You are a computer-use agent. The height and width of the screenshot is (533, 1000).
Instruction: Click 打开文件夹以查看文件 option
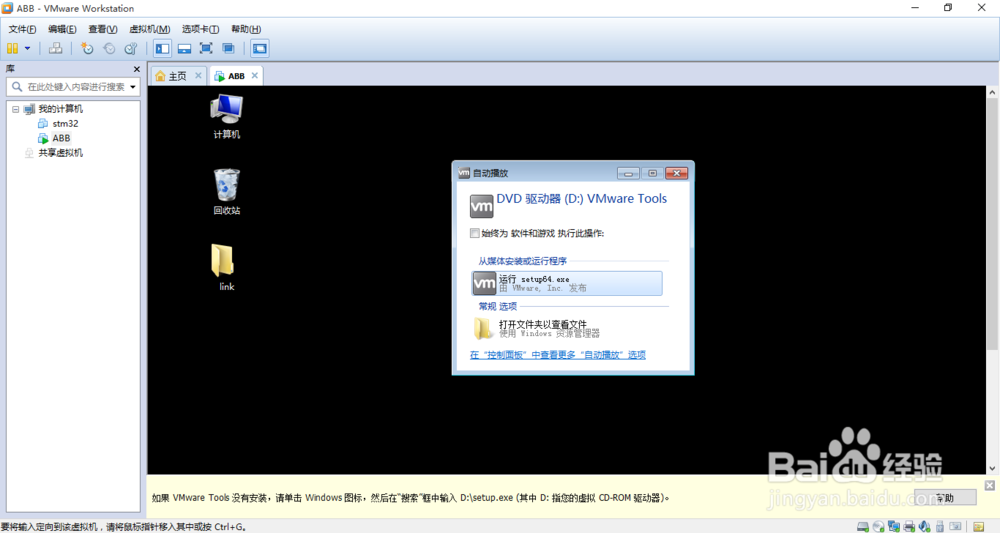coord(537,328)
